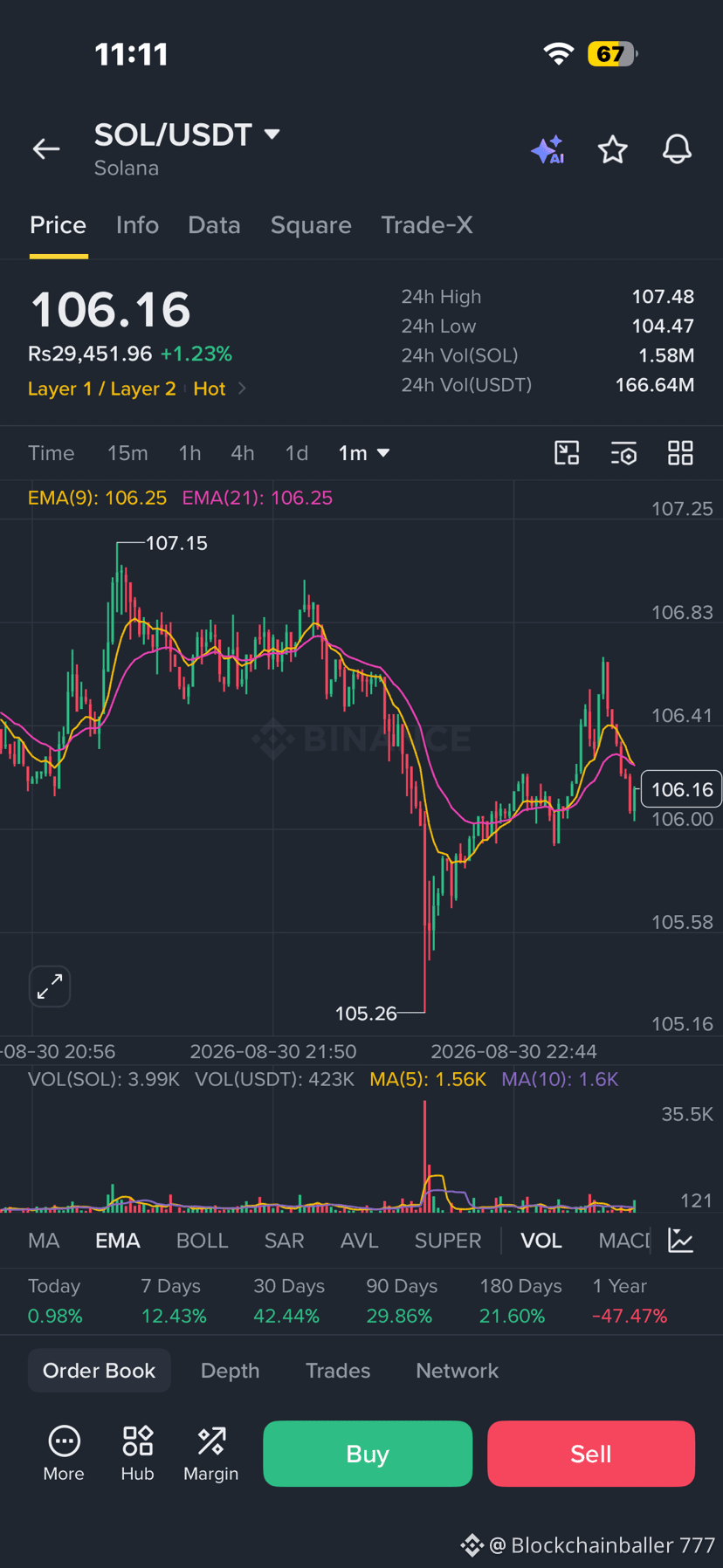Tap the red Sell button
This screenshot has width=723, height=1568.
[x=591, y=1454]
